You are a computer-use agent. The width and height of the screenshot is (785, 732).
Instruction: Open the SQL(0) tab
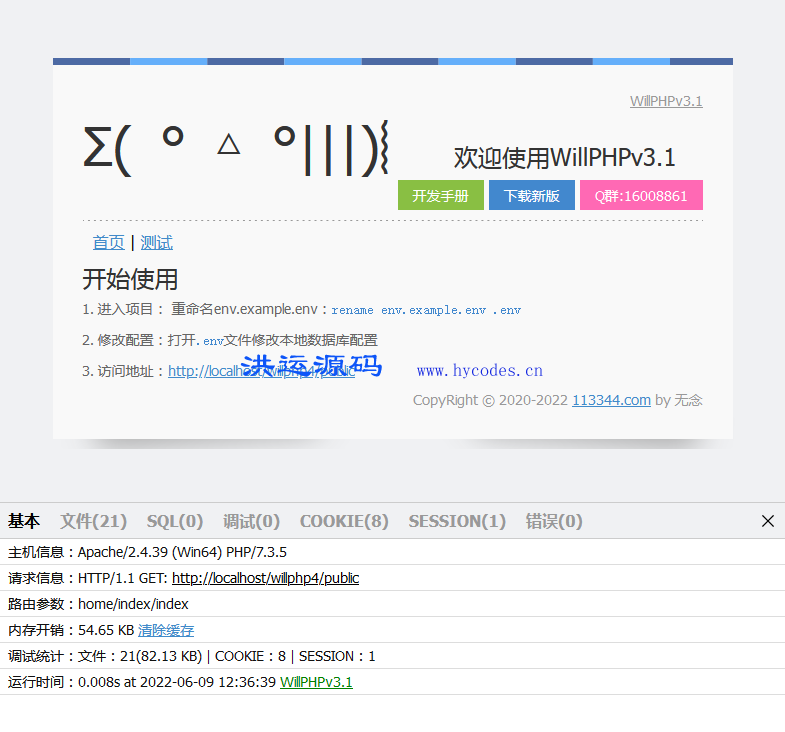175,521
